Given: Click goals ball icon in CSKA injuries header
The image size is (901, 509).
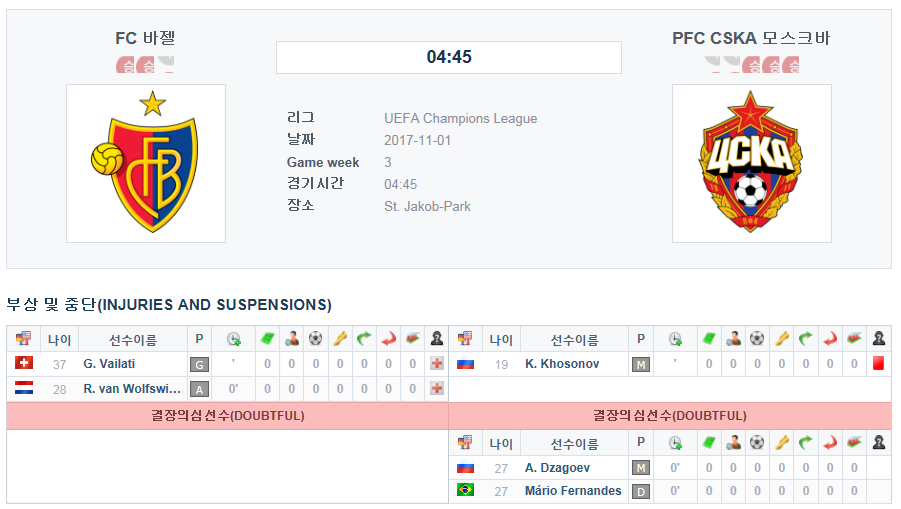Looking at the screenshot, I should pos(757,338).
